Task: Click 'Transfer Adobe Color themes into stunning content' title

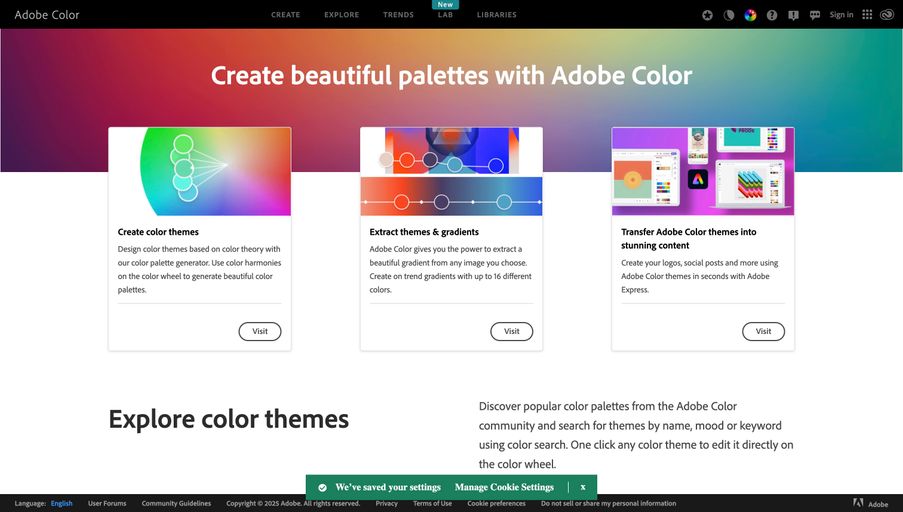Action: [689, 238]
